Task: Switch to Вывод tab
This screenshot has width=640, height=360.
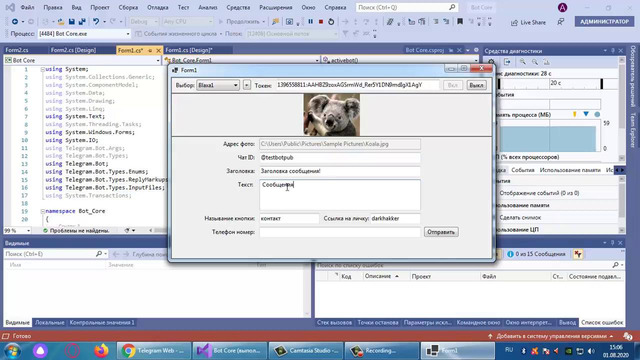Action: 567,322
